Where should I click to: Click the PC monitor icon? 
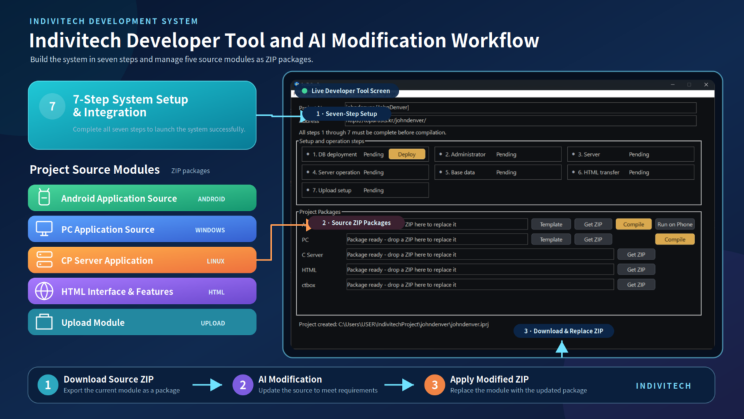(x=44, y=229)
